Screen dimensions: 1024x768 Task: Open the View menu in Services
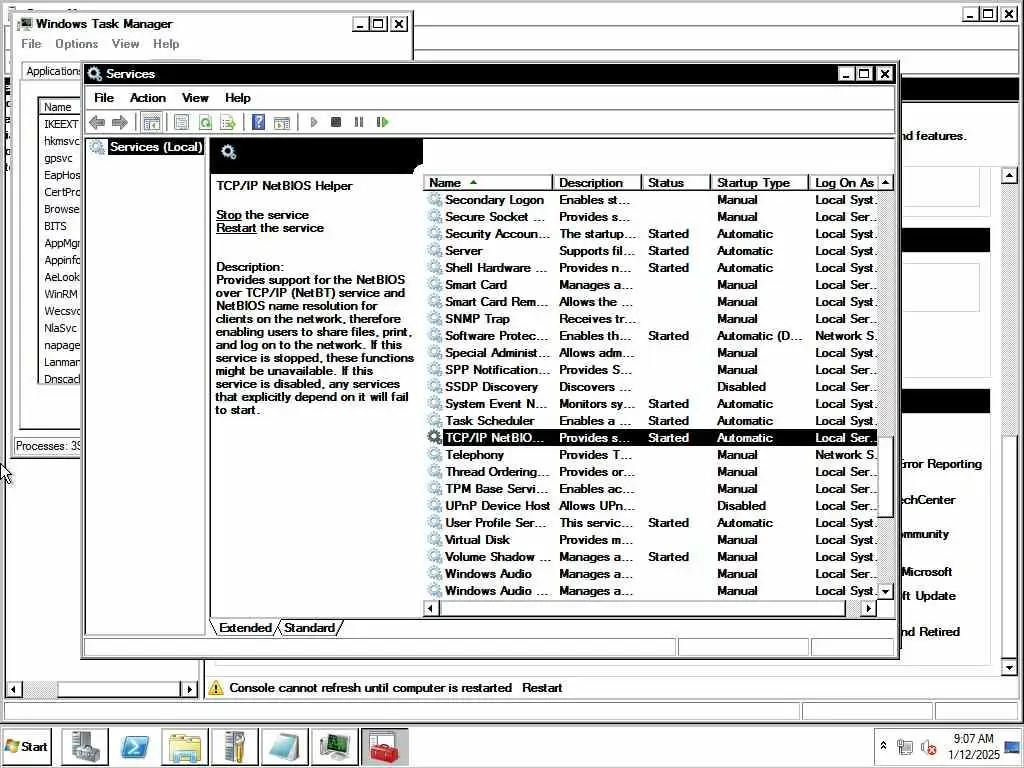pyautogui.click(x=195, y=98)
